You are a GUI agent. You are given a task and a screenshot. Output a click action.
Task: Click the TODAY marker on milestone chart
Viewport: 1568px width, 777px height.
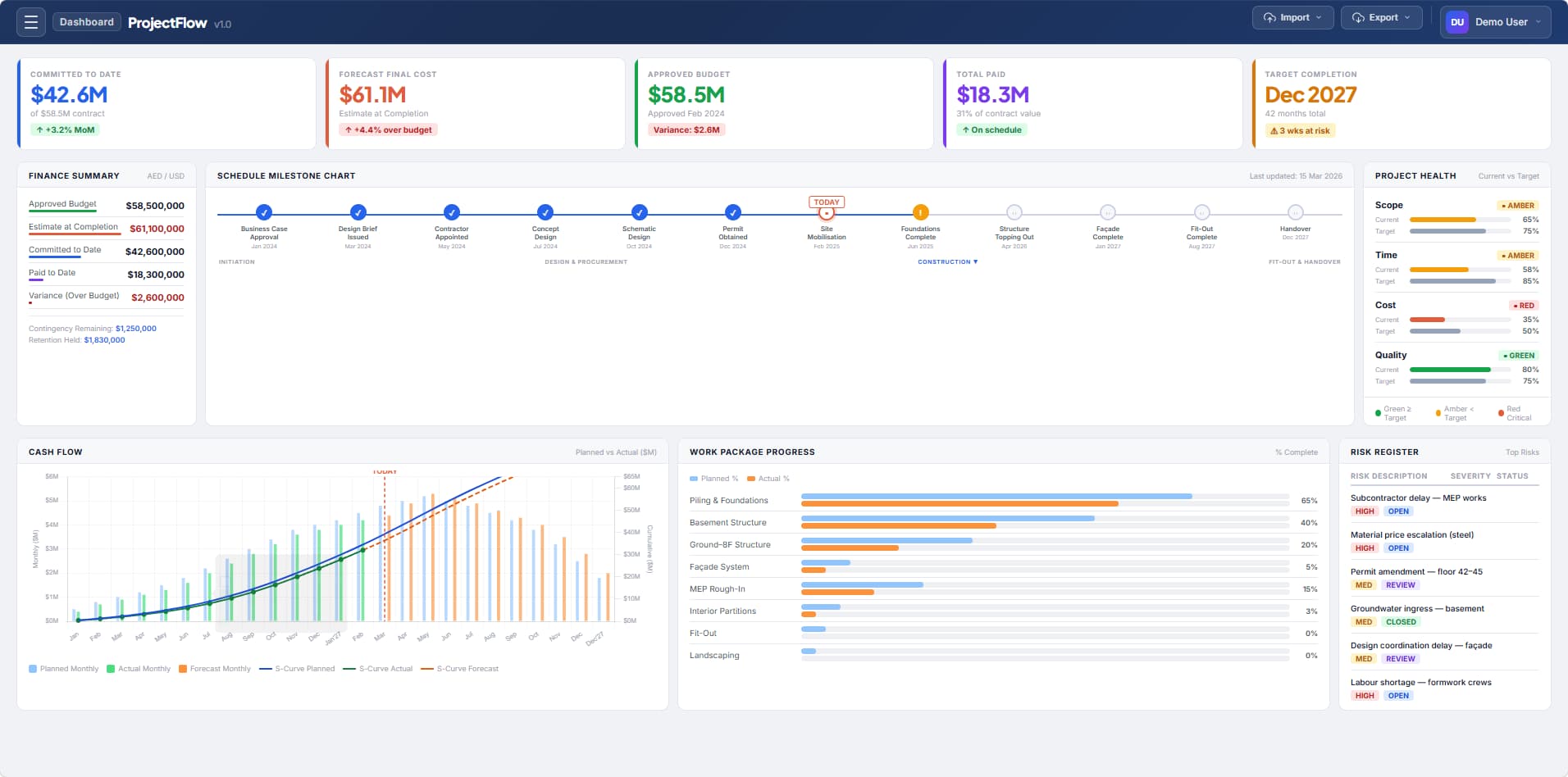tap(826, 202)
